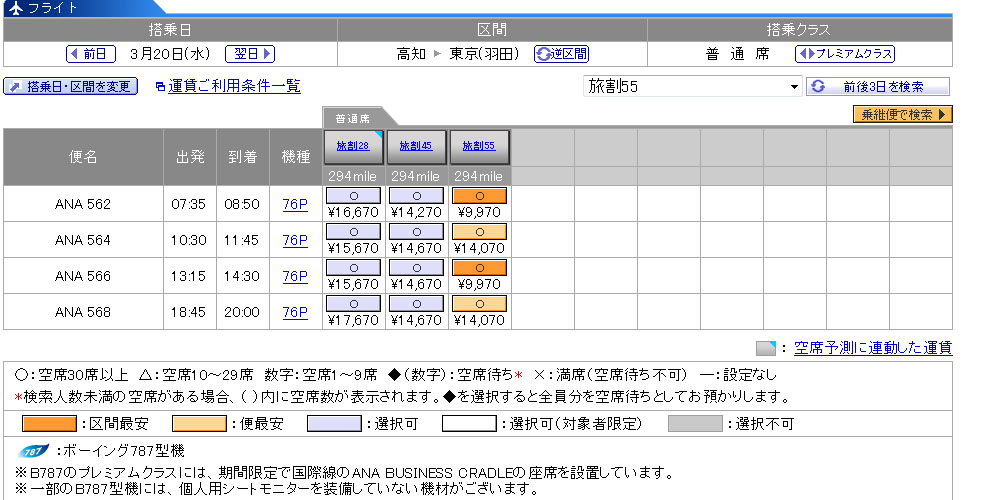
Task: Go to previous day with 前日 button
Action: click(x=91, y=54)
